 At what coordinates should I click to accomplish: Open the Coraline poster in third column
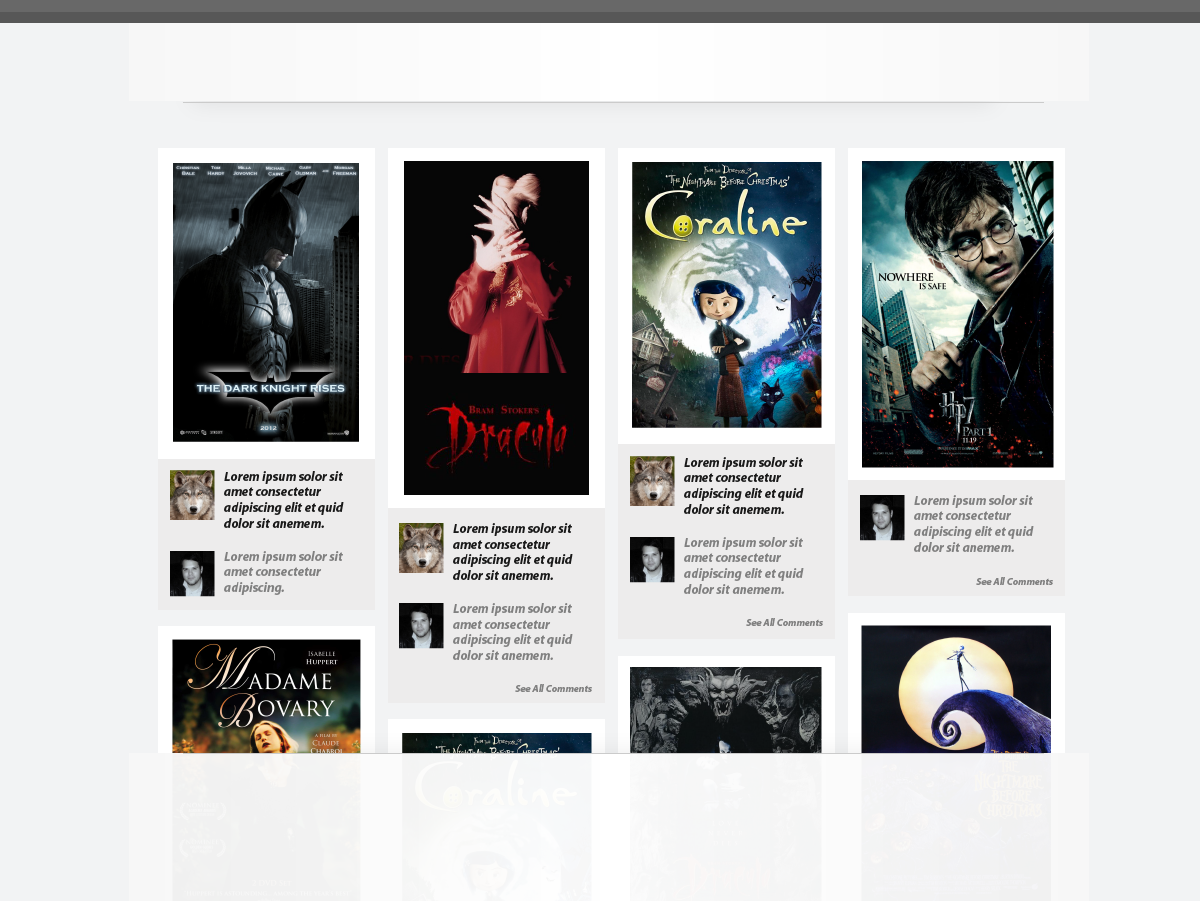click(x=727, y=295)
